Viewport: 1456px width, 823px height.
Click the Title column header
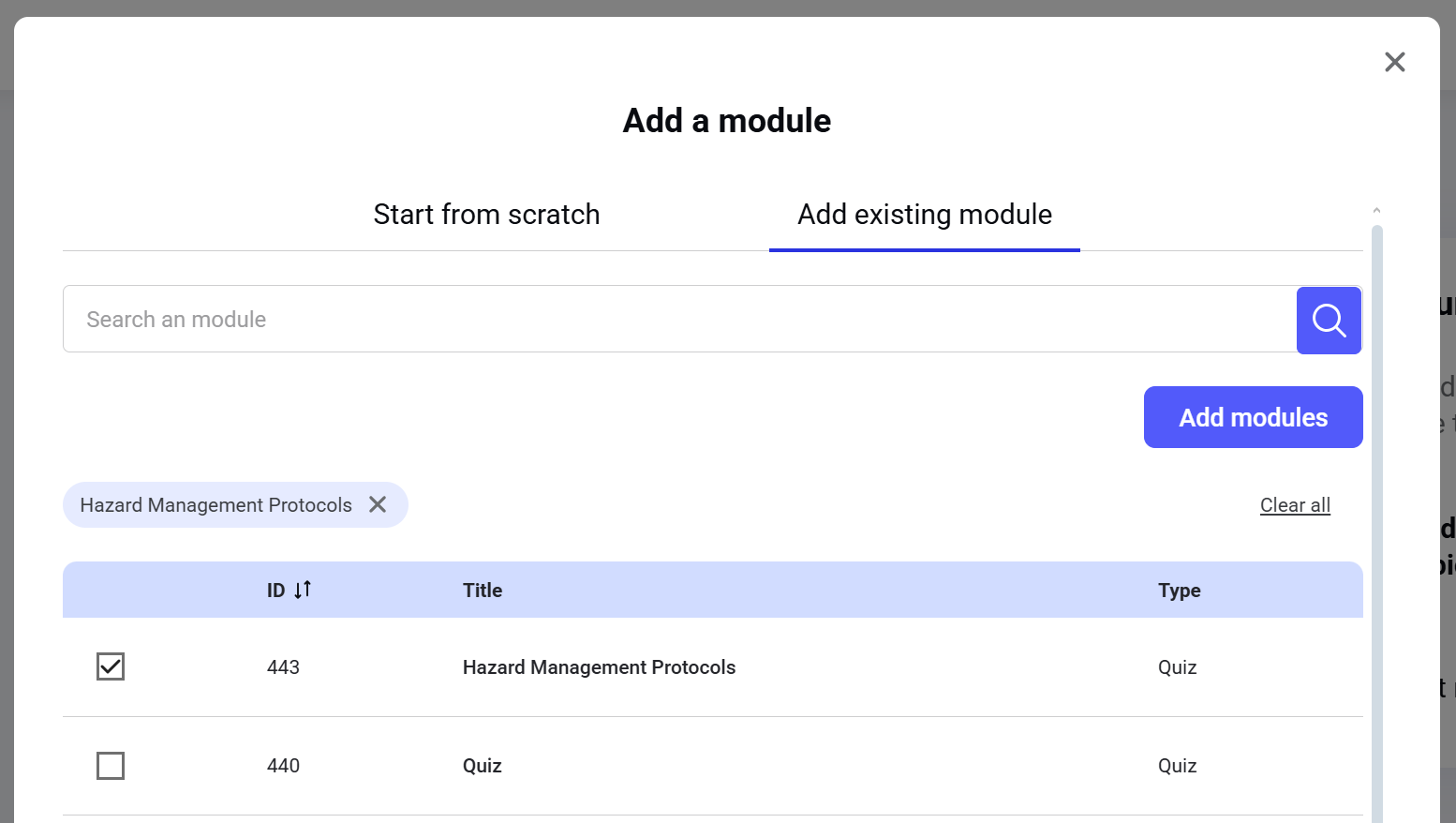[x=483, y=591]
